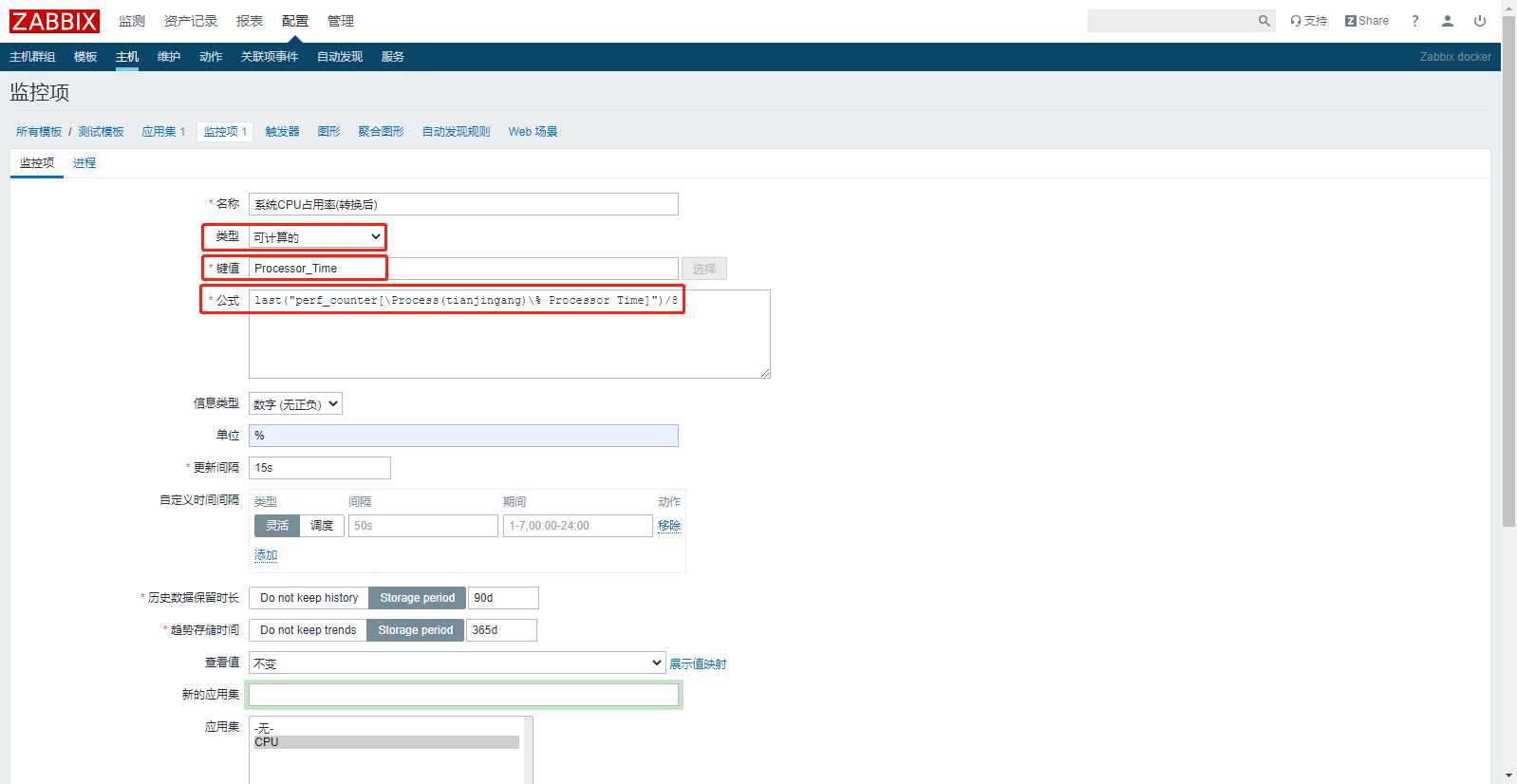This screenshot has width=1517, height=784.
Task: Click the top search input box
Action: 1171,21
